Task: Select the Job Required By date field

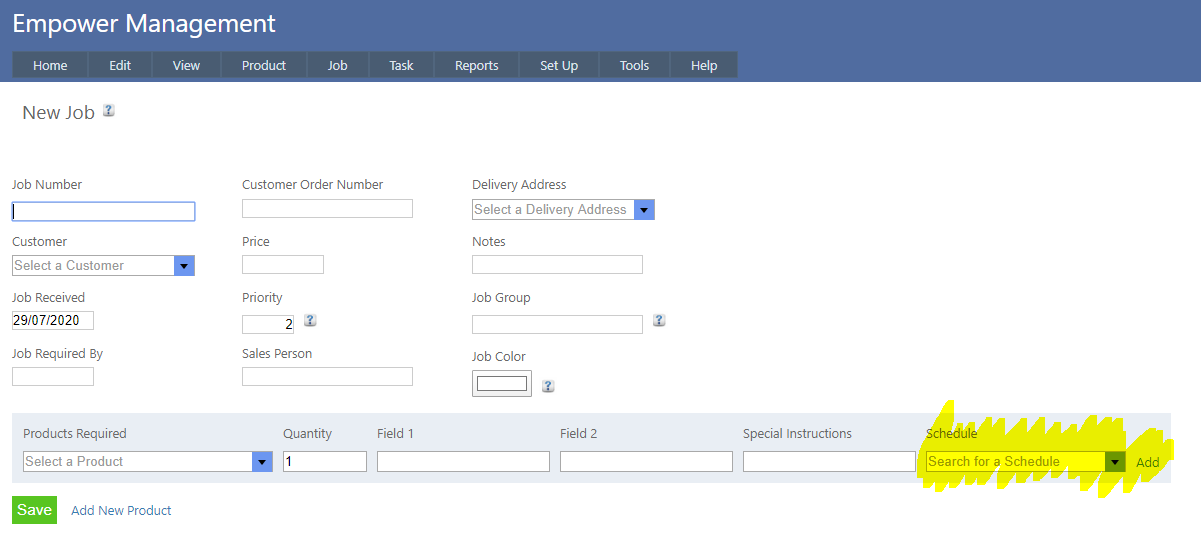Action: (x=53, y=377)
